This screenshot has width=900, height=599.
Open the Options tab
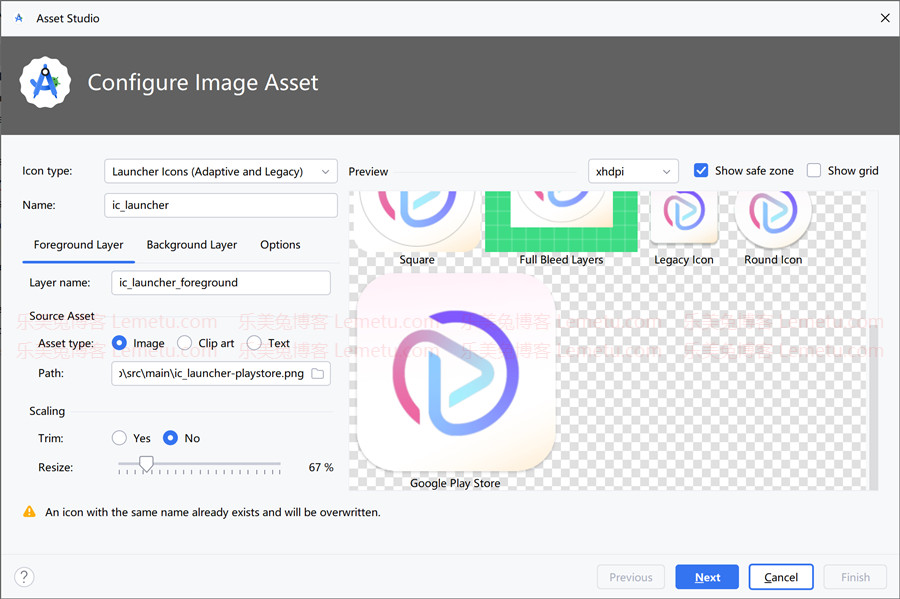(279, 245)
